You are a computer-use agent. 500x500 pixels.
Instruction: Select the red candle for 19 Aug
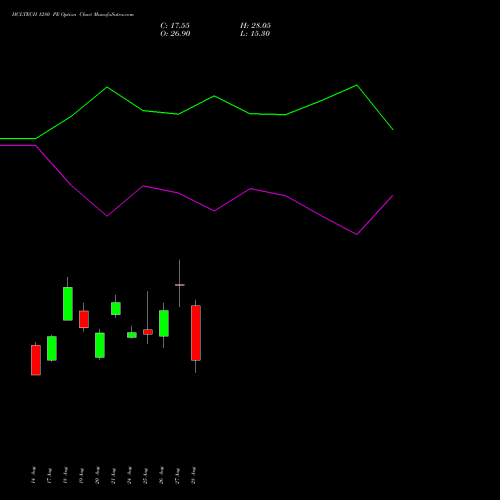pyautogui.click(x=84, y=319)
